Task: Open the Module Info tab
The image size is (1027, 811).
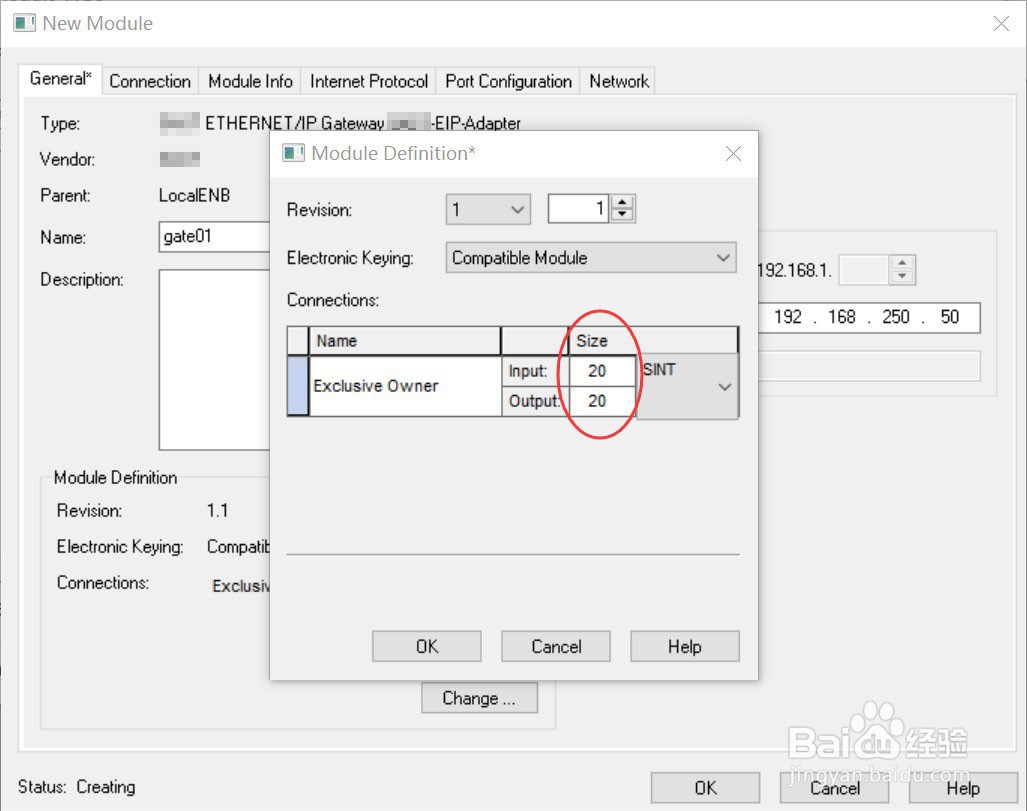Action: pyautogui.click(x=249, y=81)
